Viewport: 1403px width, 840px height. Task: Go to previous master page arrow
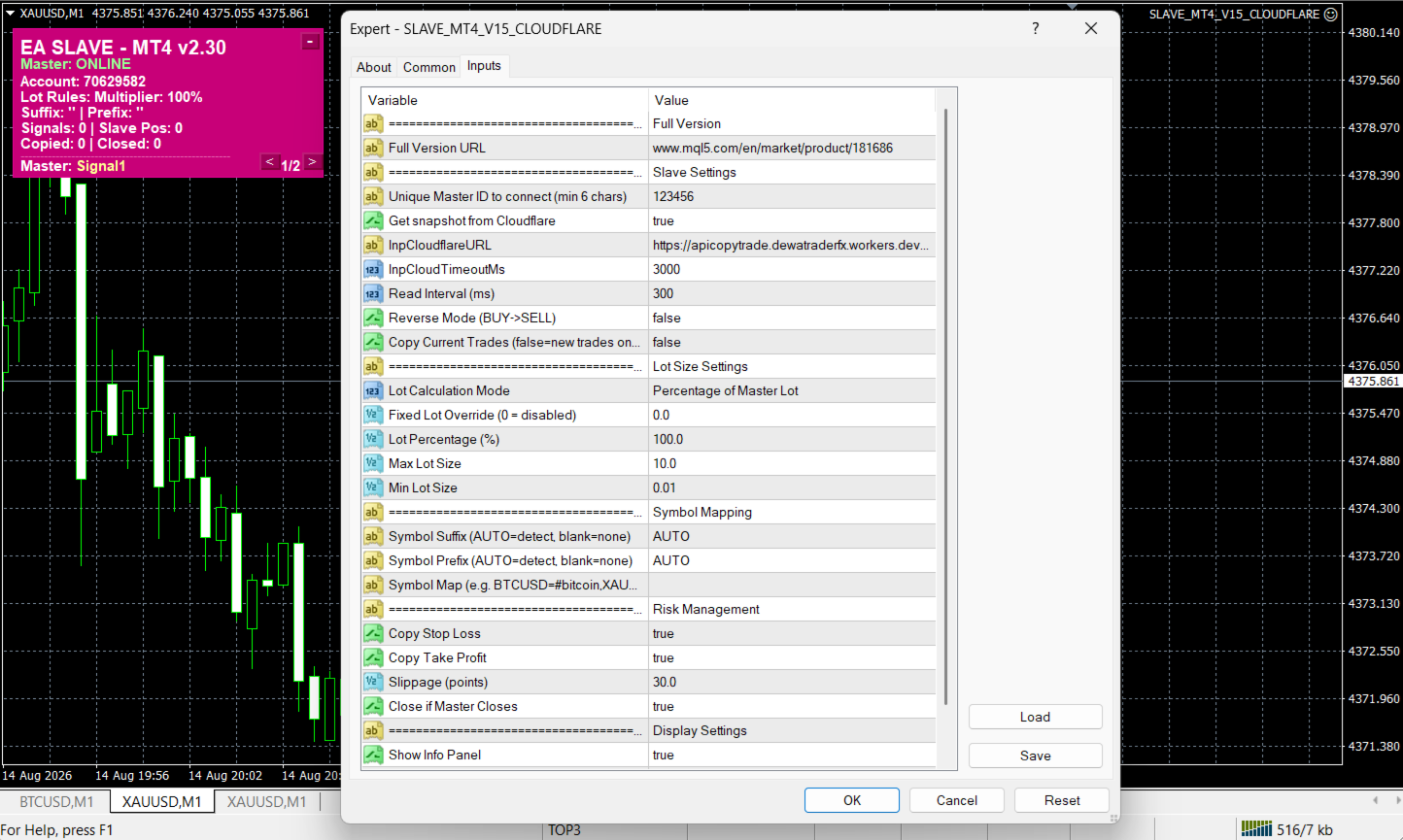pos(270,162)
